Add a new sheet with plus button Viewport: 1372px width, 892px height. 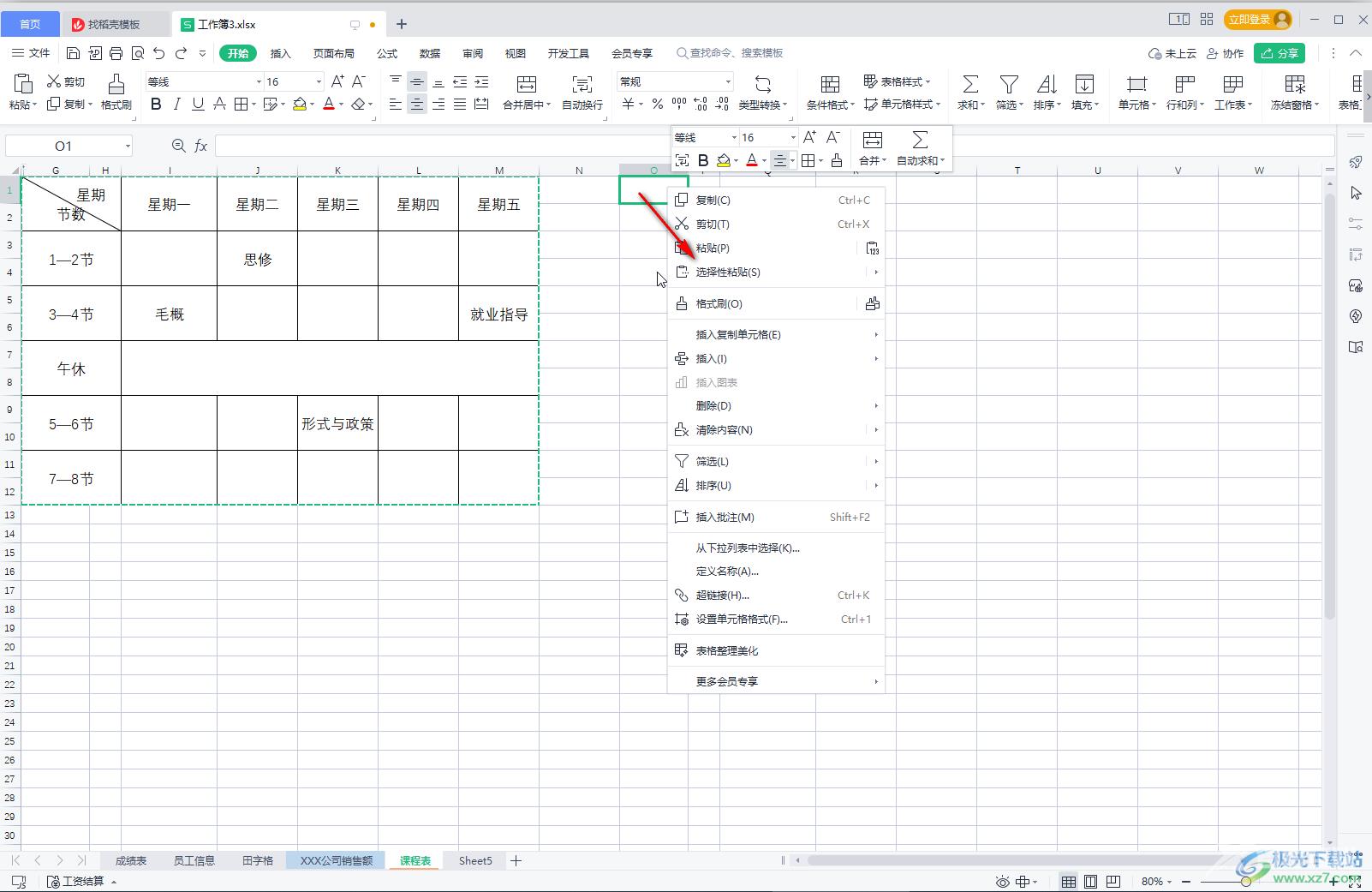pyautogui.click(x=516, y=860)
